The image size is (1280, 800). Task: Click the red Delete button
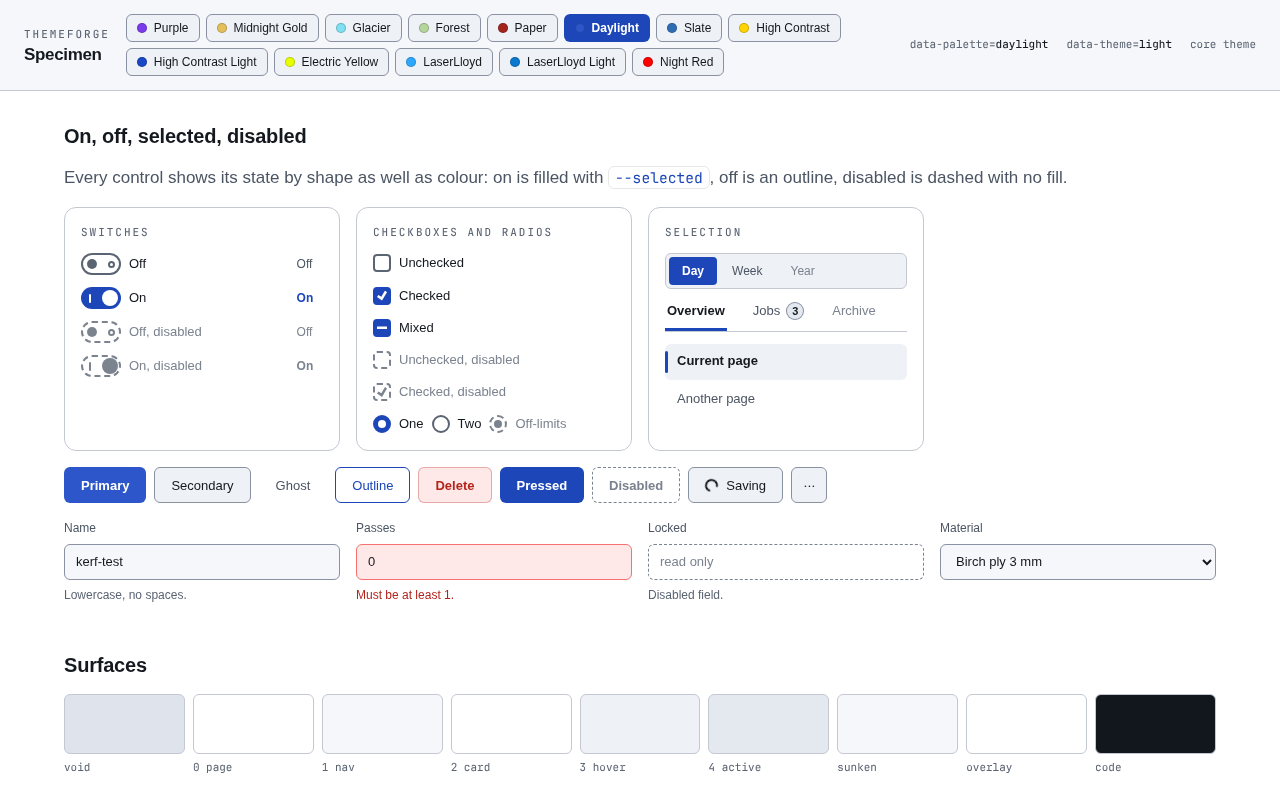455,485
